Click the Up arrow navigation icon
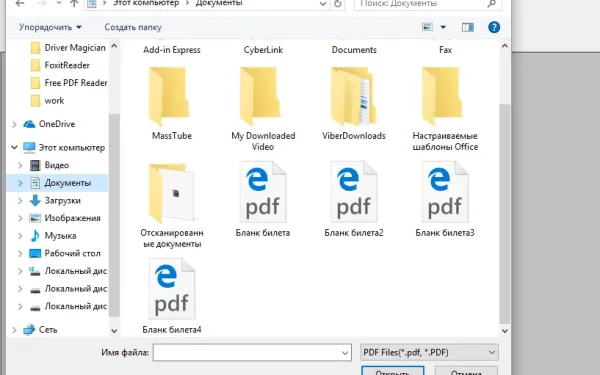Screen dimensions: 600x375 pyautogui.click(x=74, y=3)
